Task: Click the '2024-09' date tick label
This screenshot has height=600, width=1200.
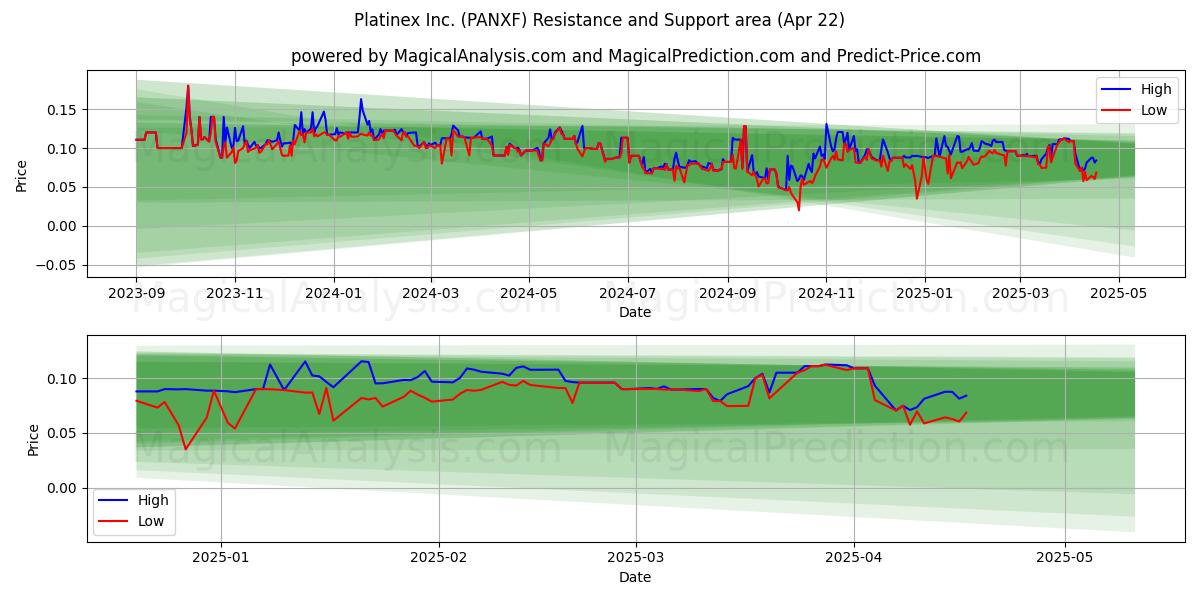Action: (x=728, y=293)
